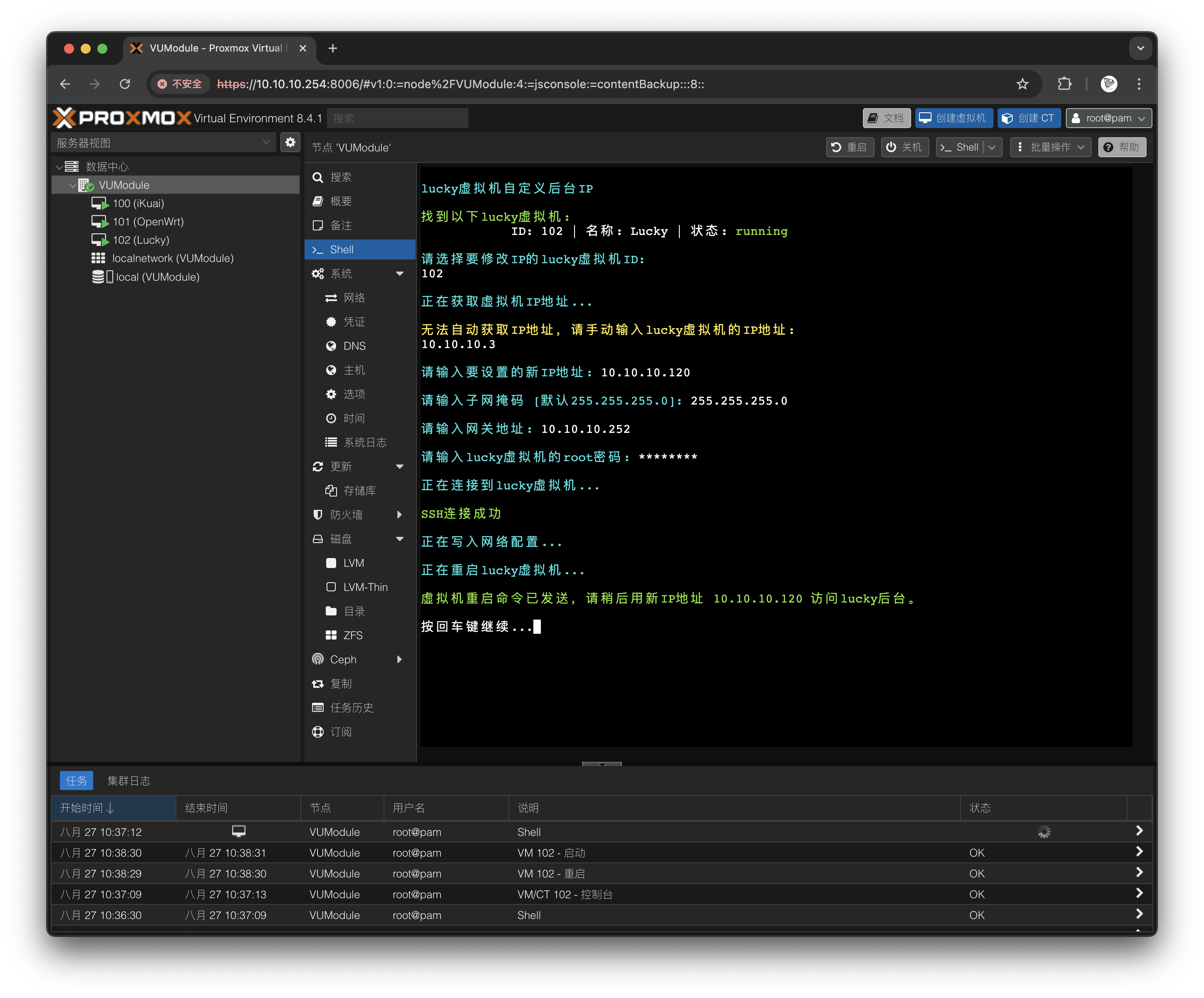Collapse the 系统 section arrow
Viewport: 1204px width, 998px height.
400,274
